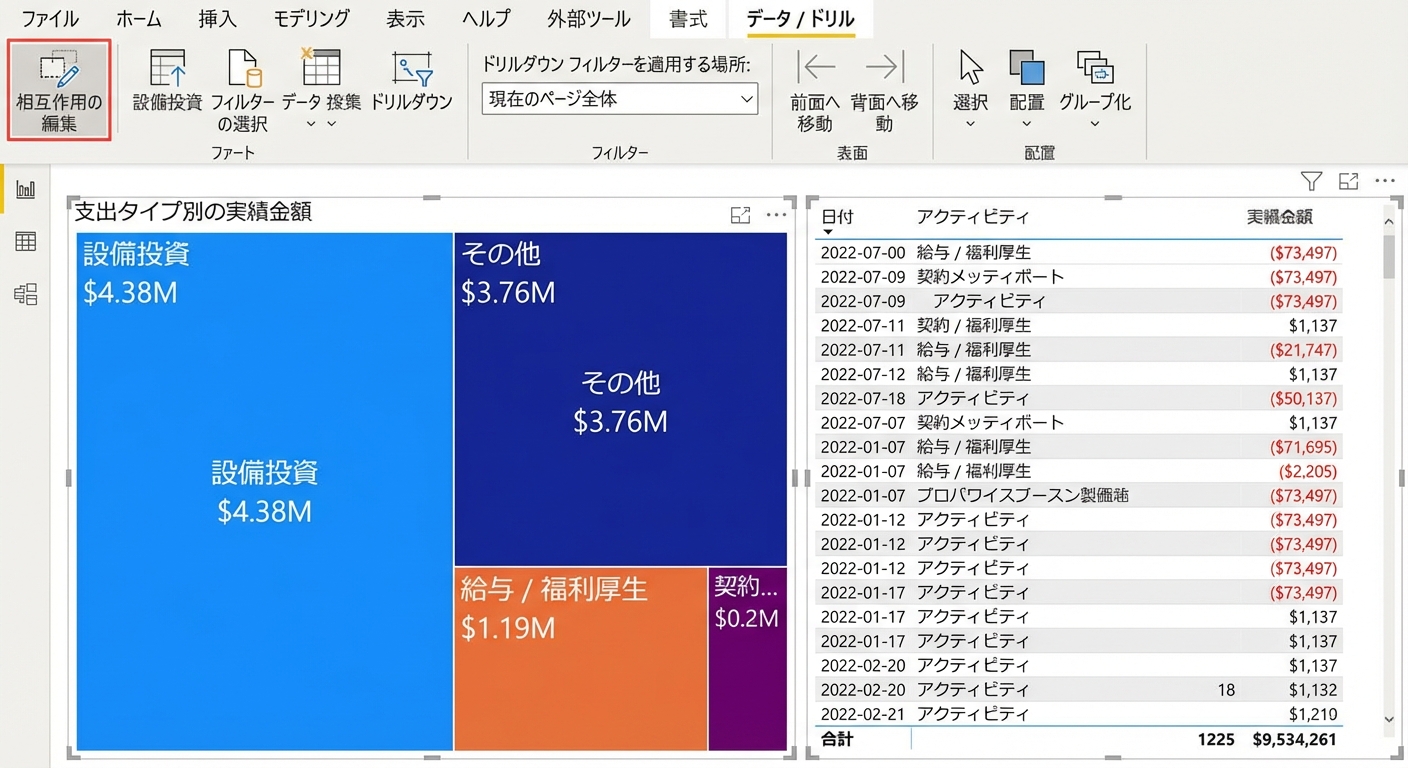This screenshot has height=768, width=1408.
Task: Open Data table view in left sidebar
Action: click(25, 242)
